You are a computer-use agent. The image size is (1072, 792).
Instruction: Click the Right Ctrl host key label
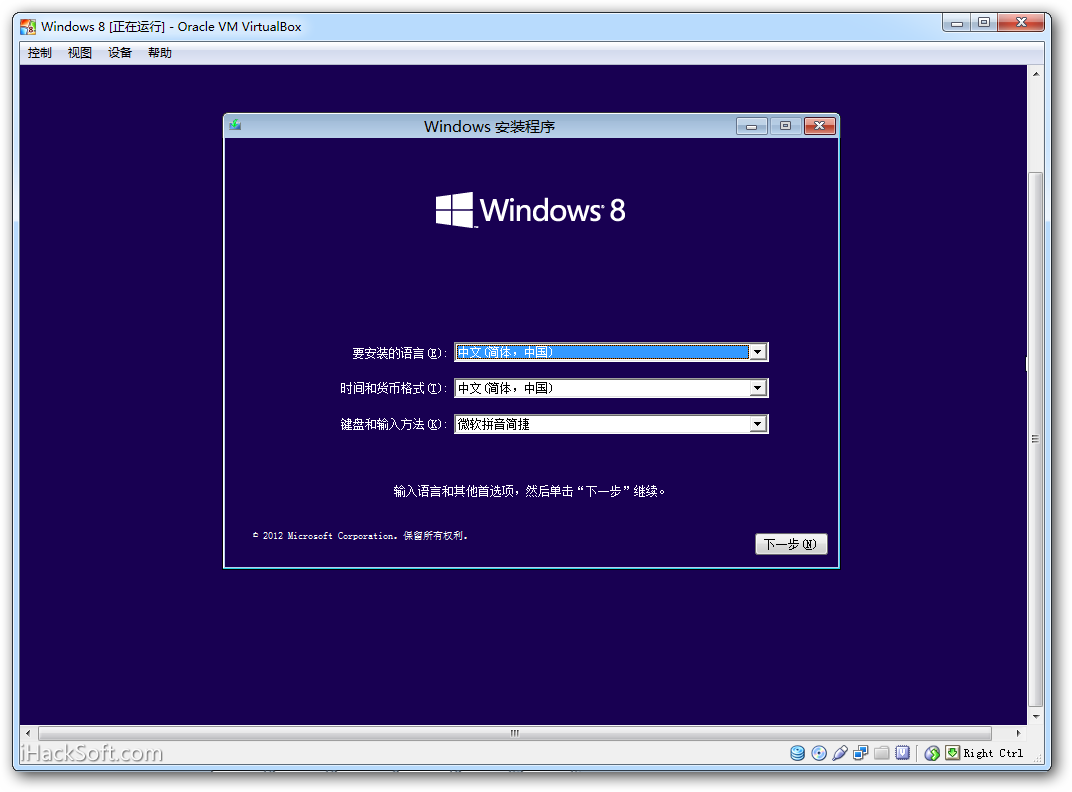993,753
